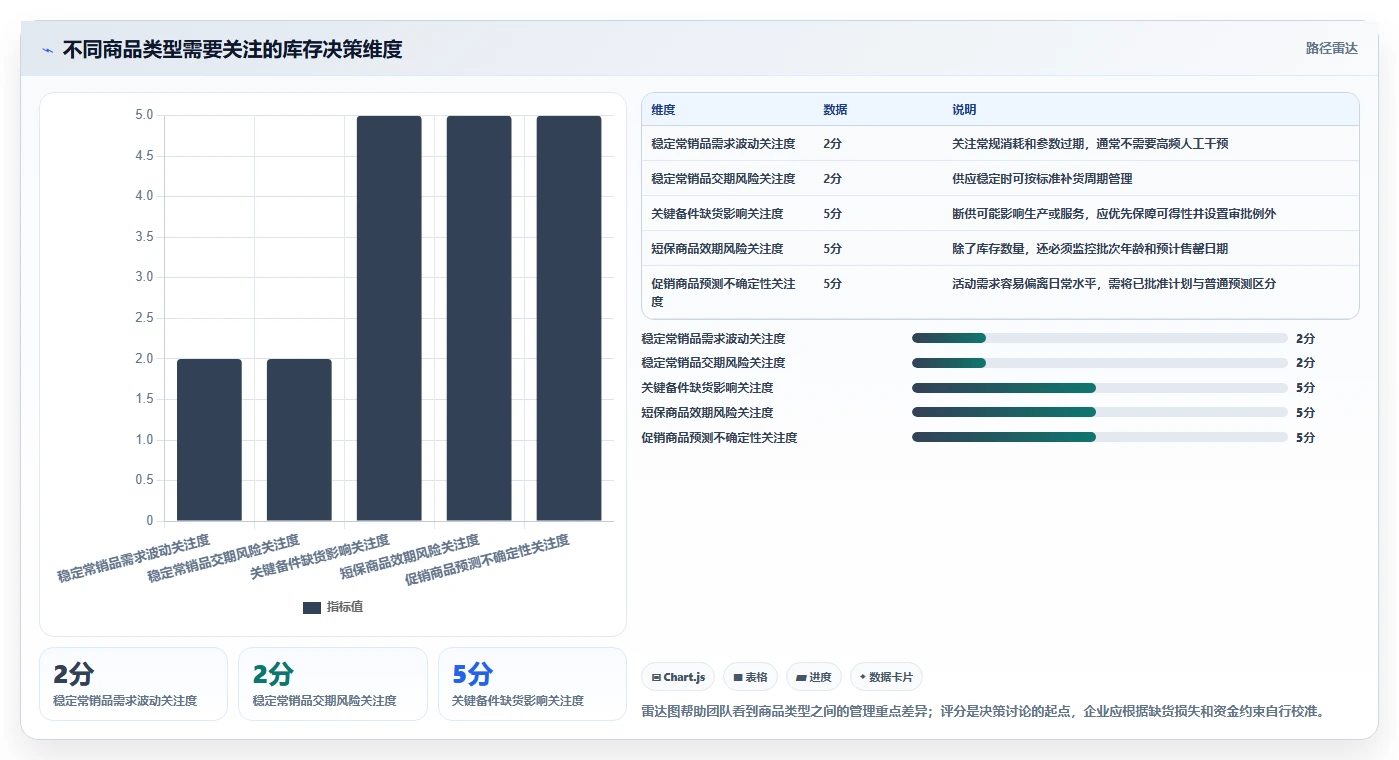
Task: Open the 5分 关键备件缺货影响关注度 data card
Action: click(532, 684)
